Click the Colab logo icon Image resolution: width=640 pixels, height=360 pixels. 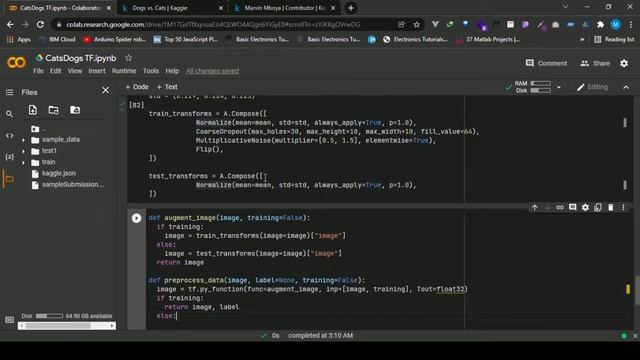pos(16,62)
